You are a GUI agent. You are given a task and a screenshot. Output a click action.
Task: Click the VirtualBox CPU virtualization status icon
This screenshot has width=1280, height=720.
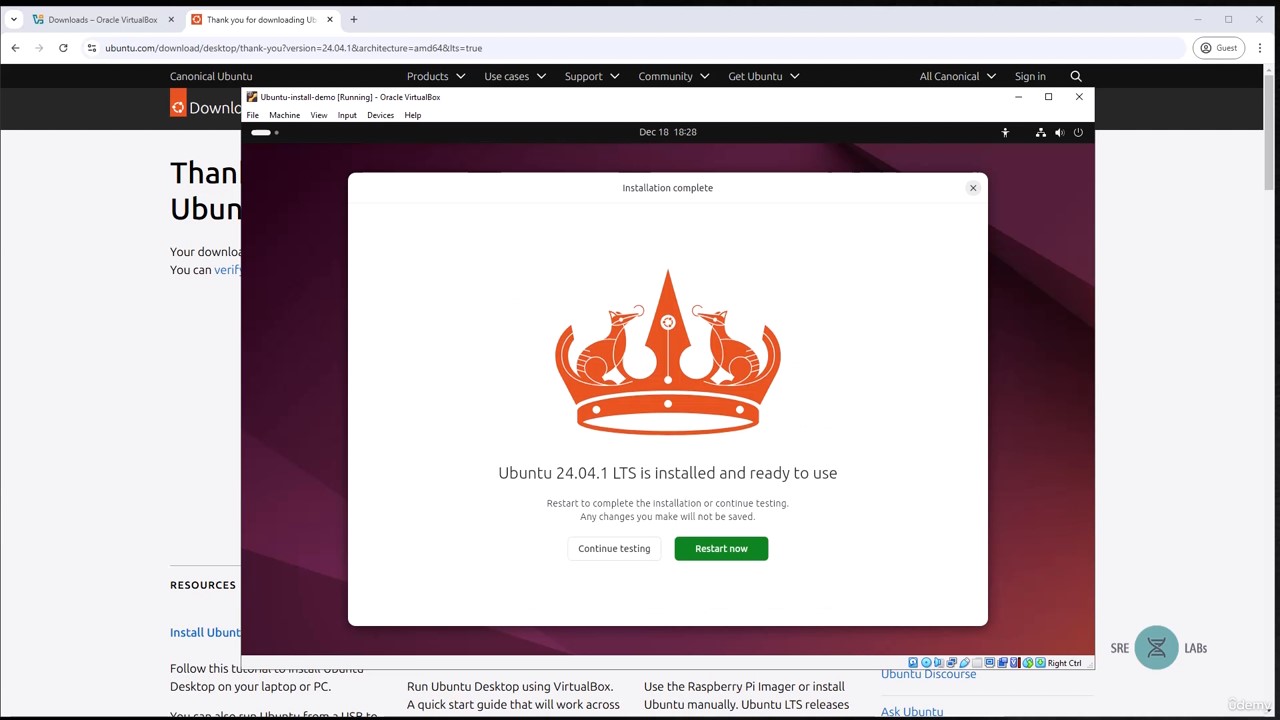pos(1015,663)
